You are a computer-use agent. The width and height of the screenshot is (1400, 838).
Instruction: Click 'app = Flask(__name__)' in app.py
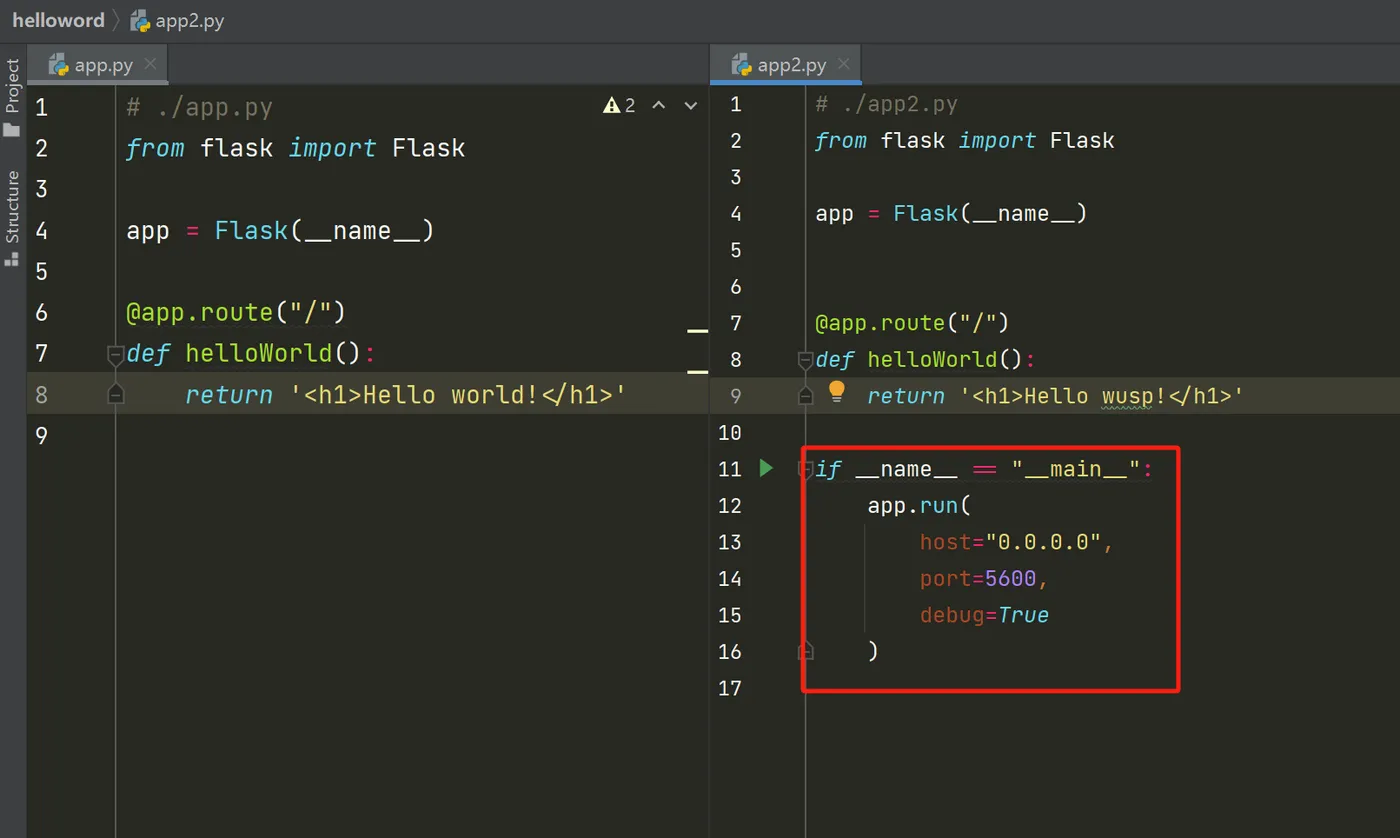pos(280,231)
